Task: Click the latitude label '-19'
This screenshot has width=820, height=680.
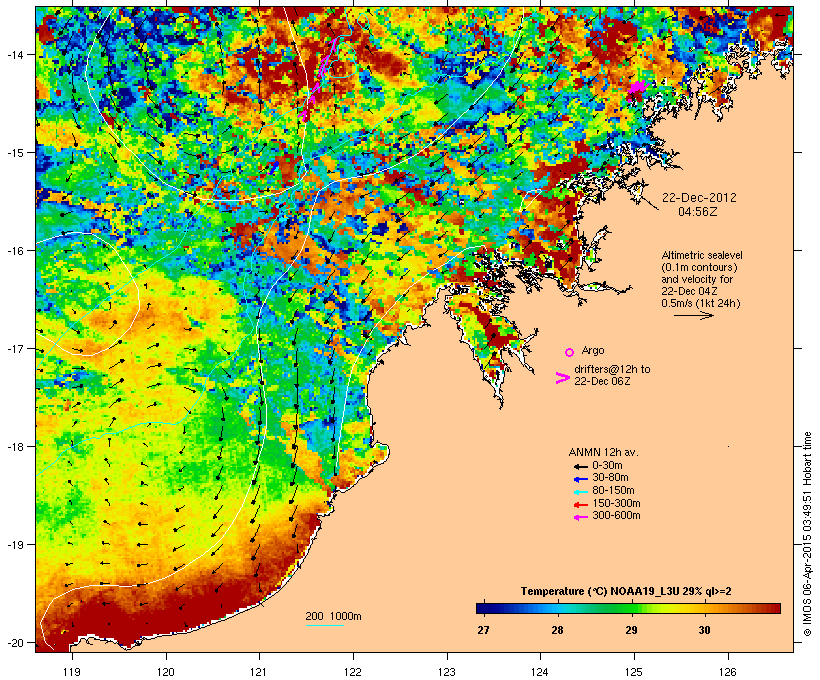Action: click(x=14, y=545)
